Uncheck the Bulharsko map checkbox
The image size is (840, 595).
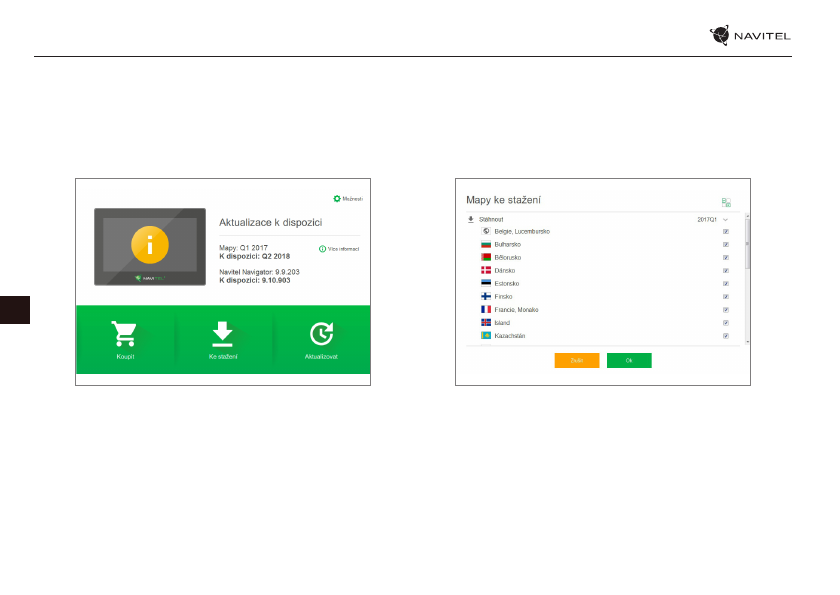pyautogui.click(x=725, y=245)
